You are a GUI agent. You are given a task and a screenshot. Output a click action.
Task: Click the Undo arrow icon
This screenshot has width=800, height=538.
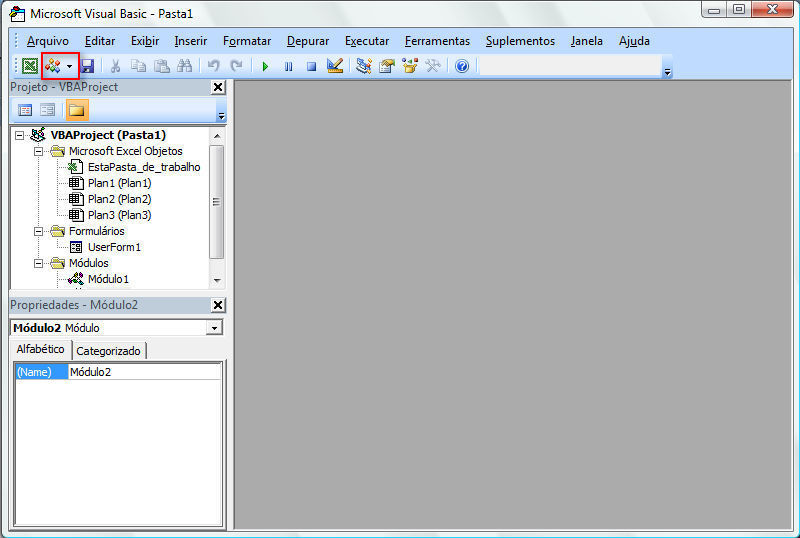click(214, 66)
